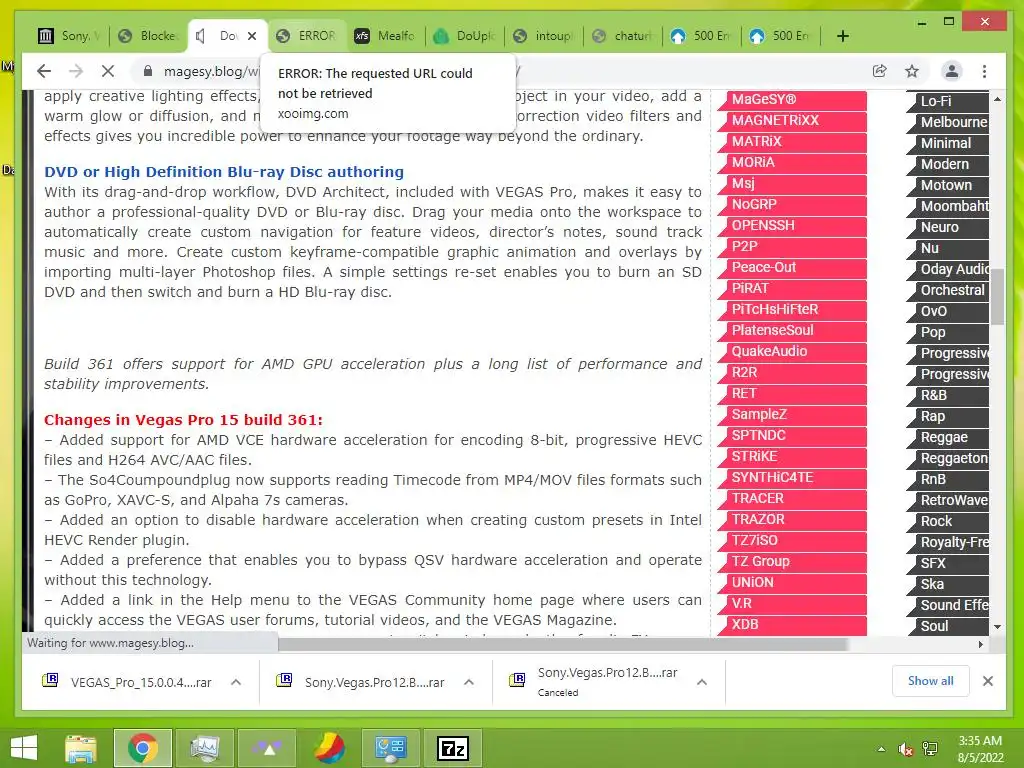This screenshot has height=768, width=1024.
Task: Open the MaGeSY® group link
Action: [793, 99]
